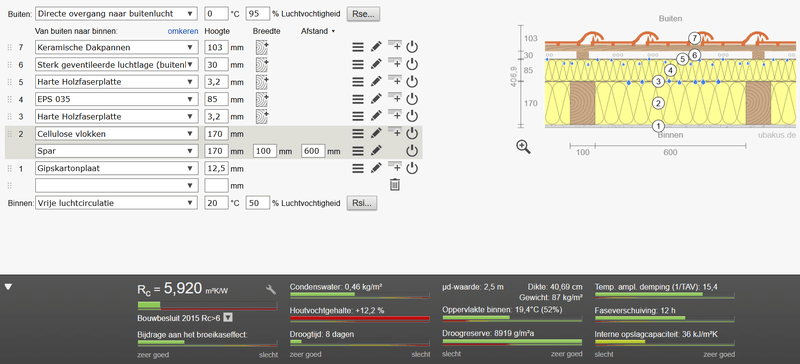Edit layer 3 Harte Holzfaserplatte
This screenshot has height=364, width=800.
[x=376, y=116]
